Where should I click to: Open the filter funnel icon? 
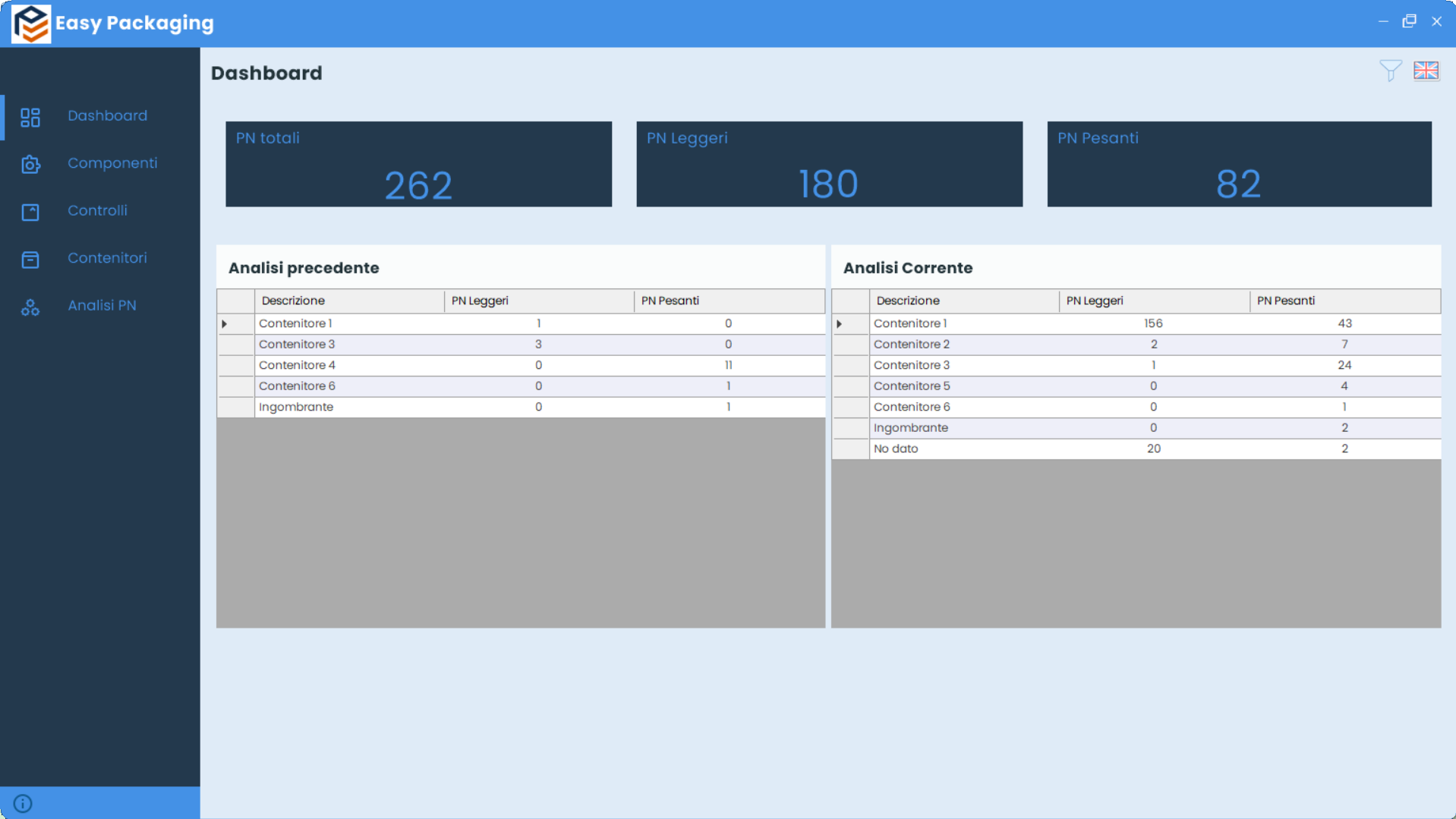pyautogui.click(x=1390, y=71)
